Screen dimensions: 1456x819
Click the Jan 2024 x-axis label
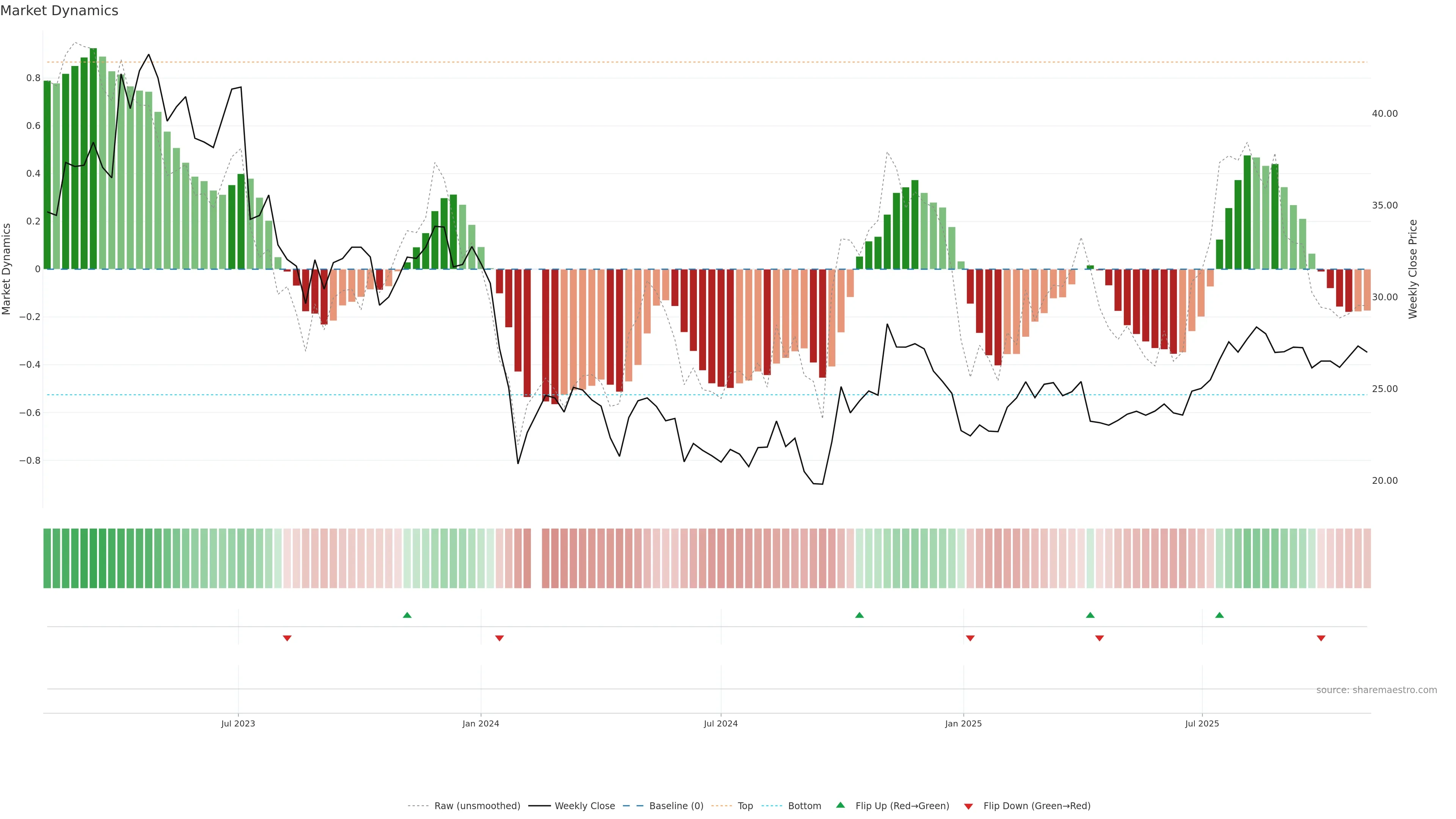pyautogui.click(x=480, y=723)
